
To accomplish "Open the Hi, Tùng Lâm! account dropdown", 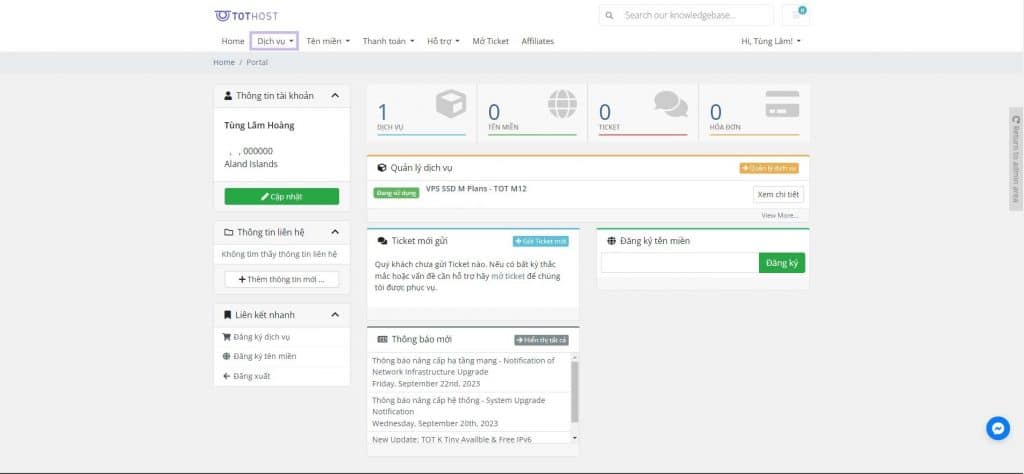I will coord(771,41).
